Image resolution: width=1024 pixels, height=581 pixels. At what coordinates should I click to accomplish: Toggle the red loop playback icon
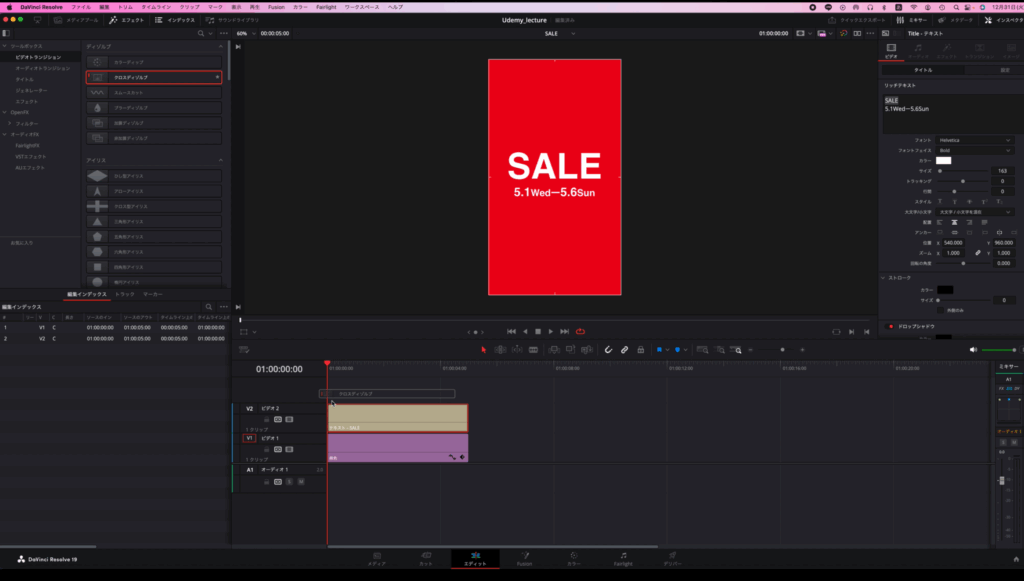click(x=580, y=331)
